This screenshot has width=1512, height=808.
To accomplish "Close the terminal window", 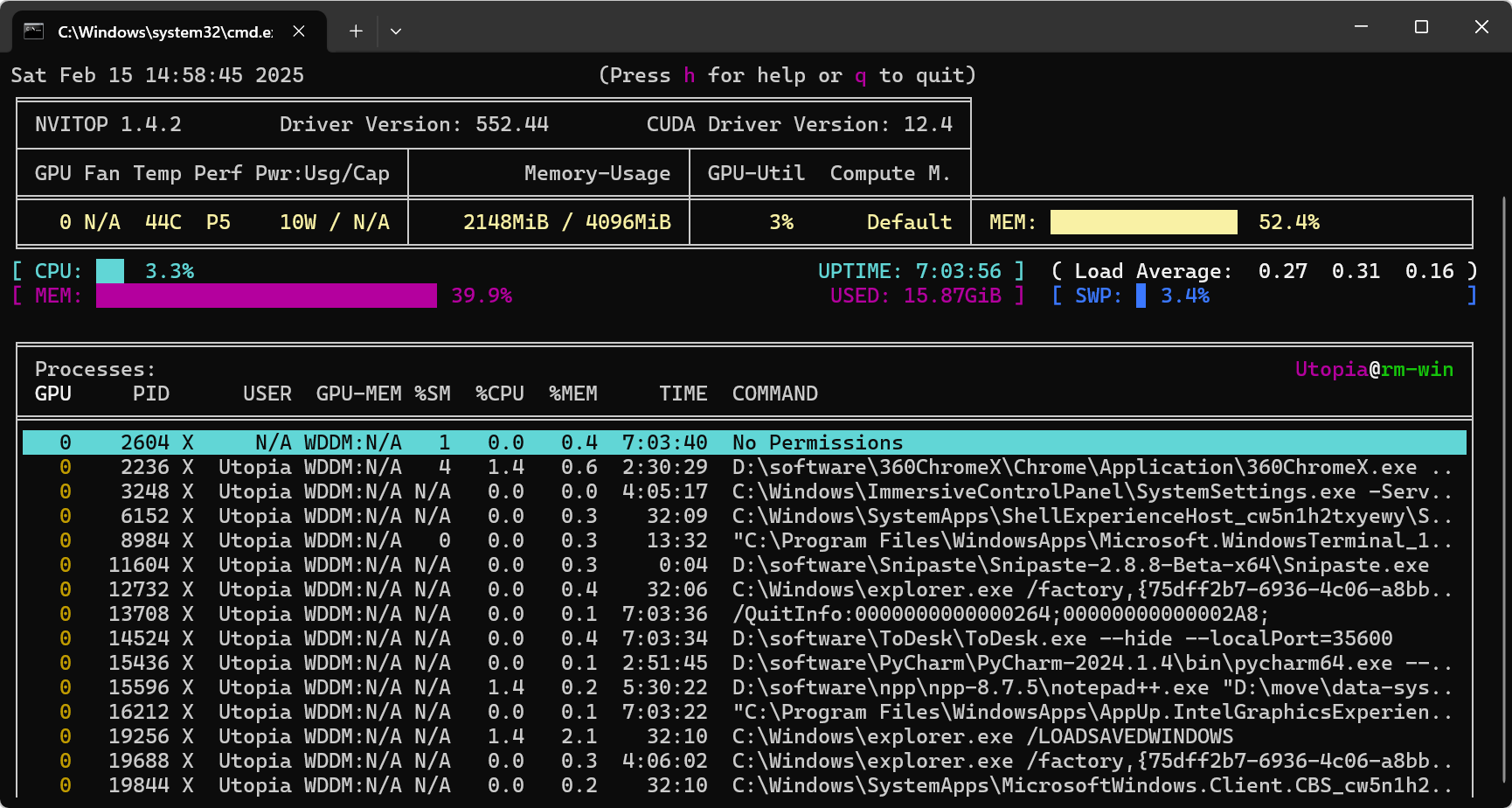I will point(1481,27).
